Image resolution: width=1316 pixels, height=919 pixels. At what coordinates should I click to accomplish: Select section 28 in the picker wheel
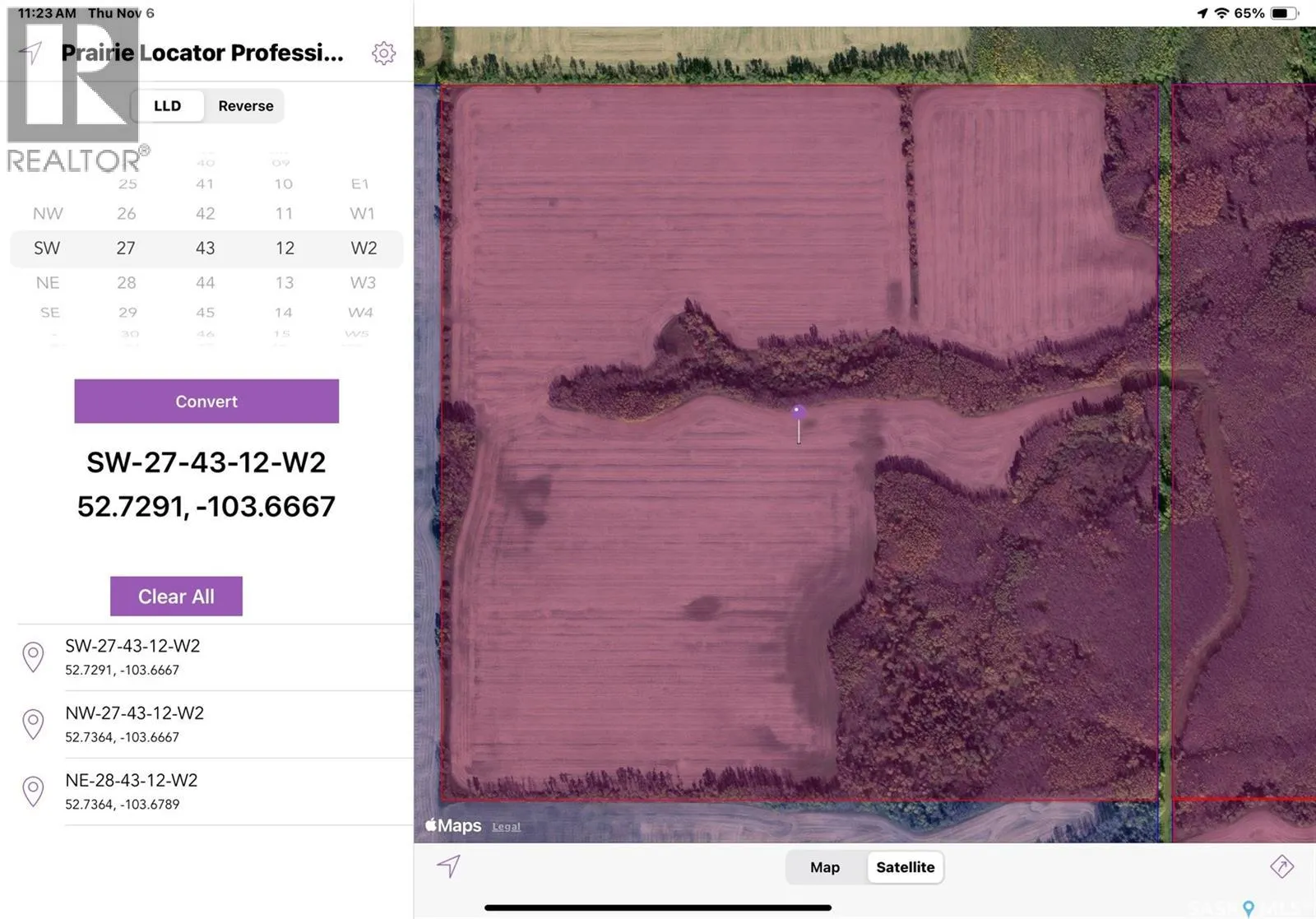point(127,282)
